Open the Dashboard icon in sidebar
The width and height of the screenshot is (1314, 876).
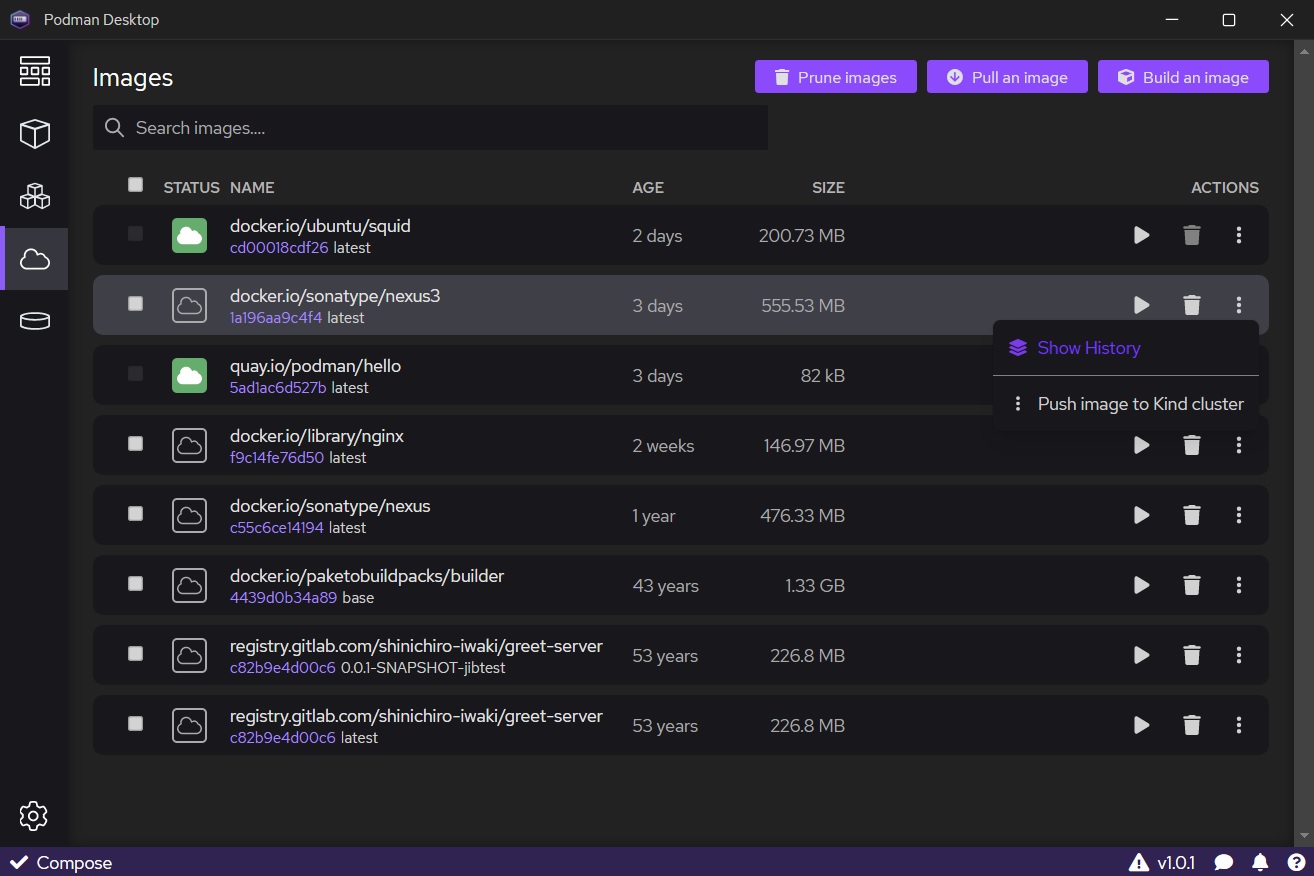34,72
